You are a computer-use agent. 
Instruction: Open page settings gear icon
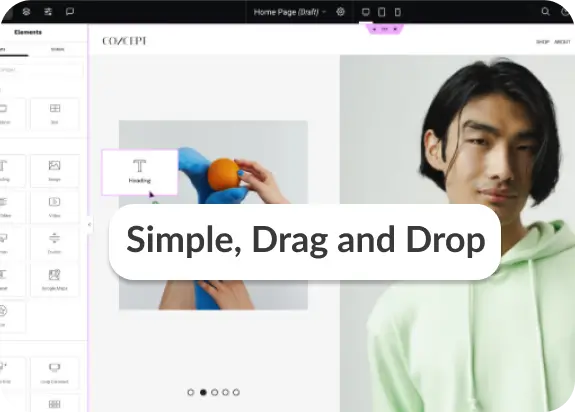(340, 12)
